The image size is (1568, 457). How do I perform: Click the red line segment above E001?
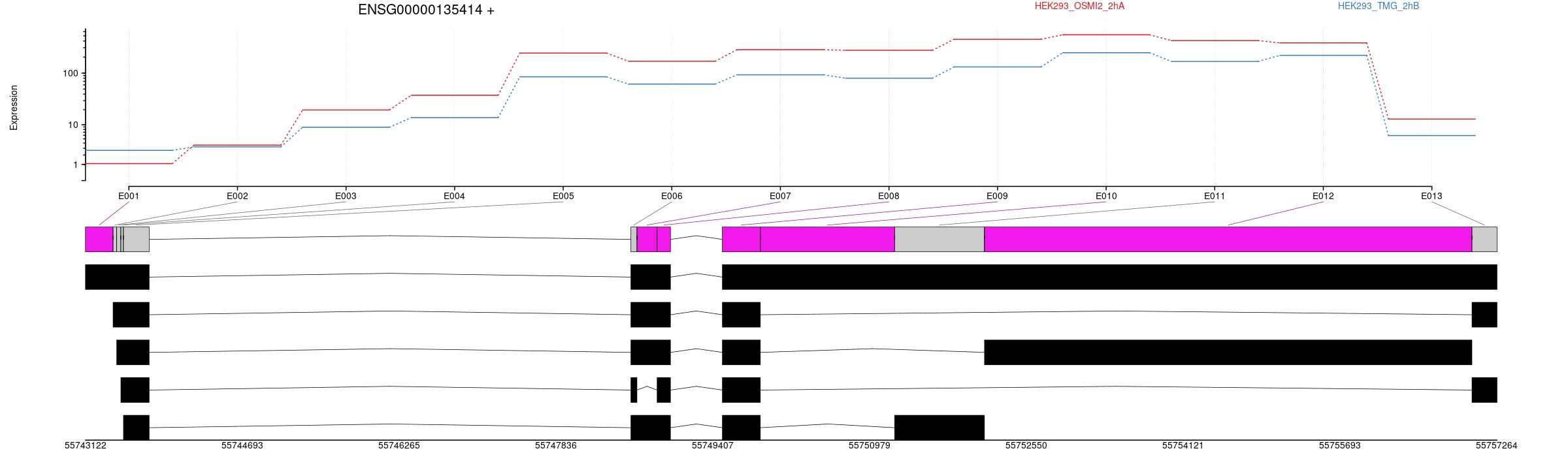(129, 163)
